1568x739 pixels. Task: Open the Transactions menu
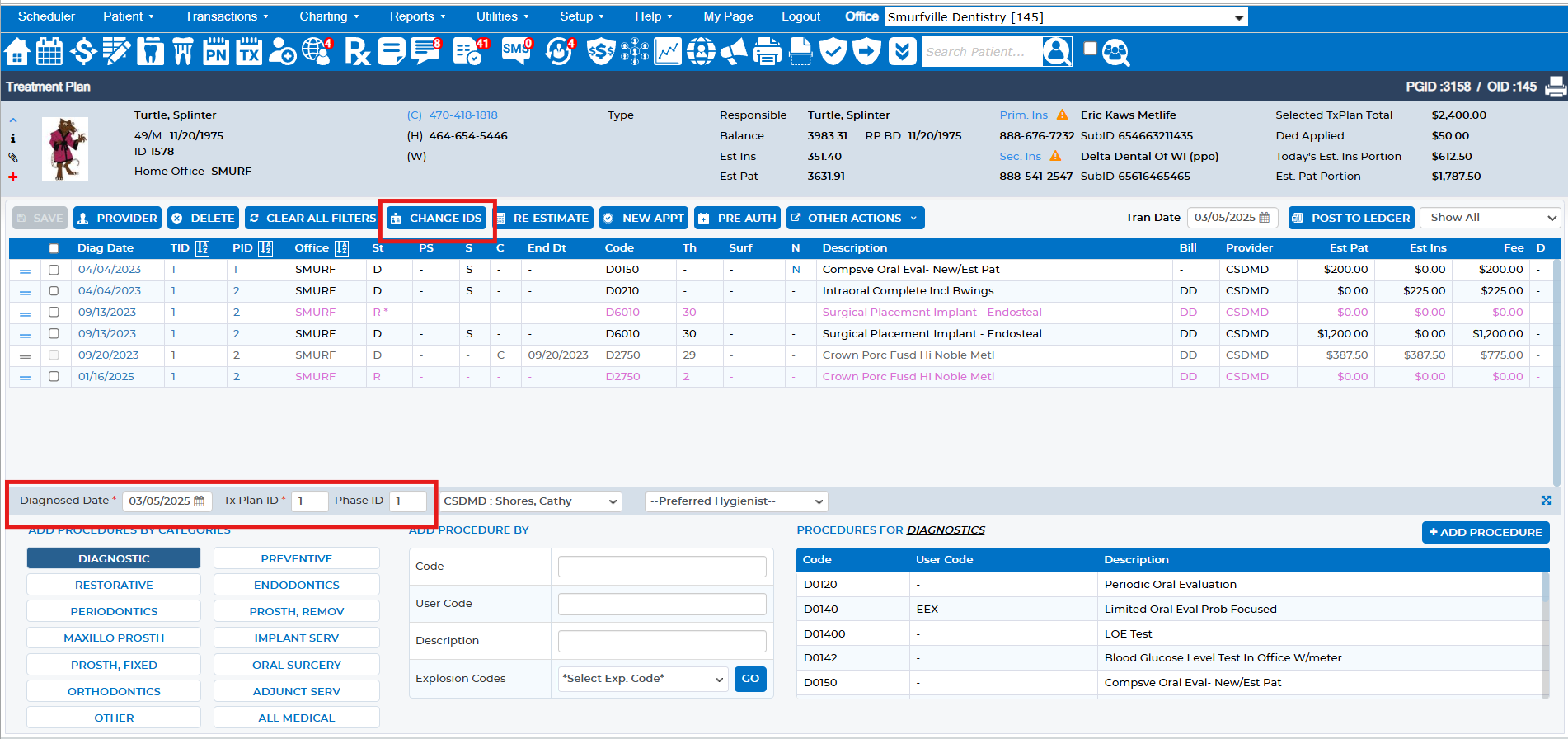click(227, 16)
